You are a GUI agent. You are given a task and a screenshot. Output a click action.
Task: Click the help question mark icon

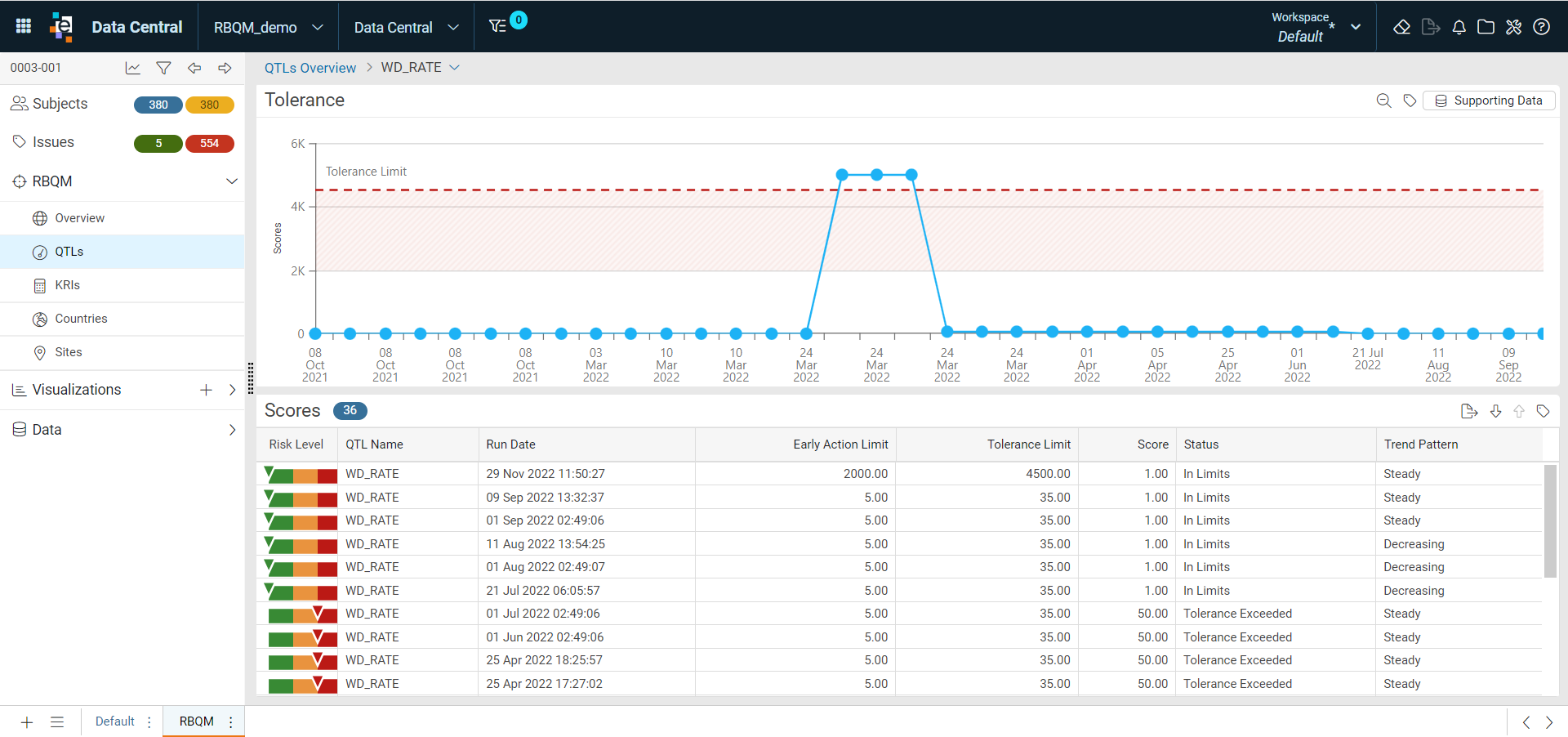click(x=1541, y=27)
